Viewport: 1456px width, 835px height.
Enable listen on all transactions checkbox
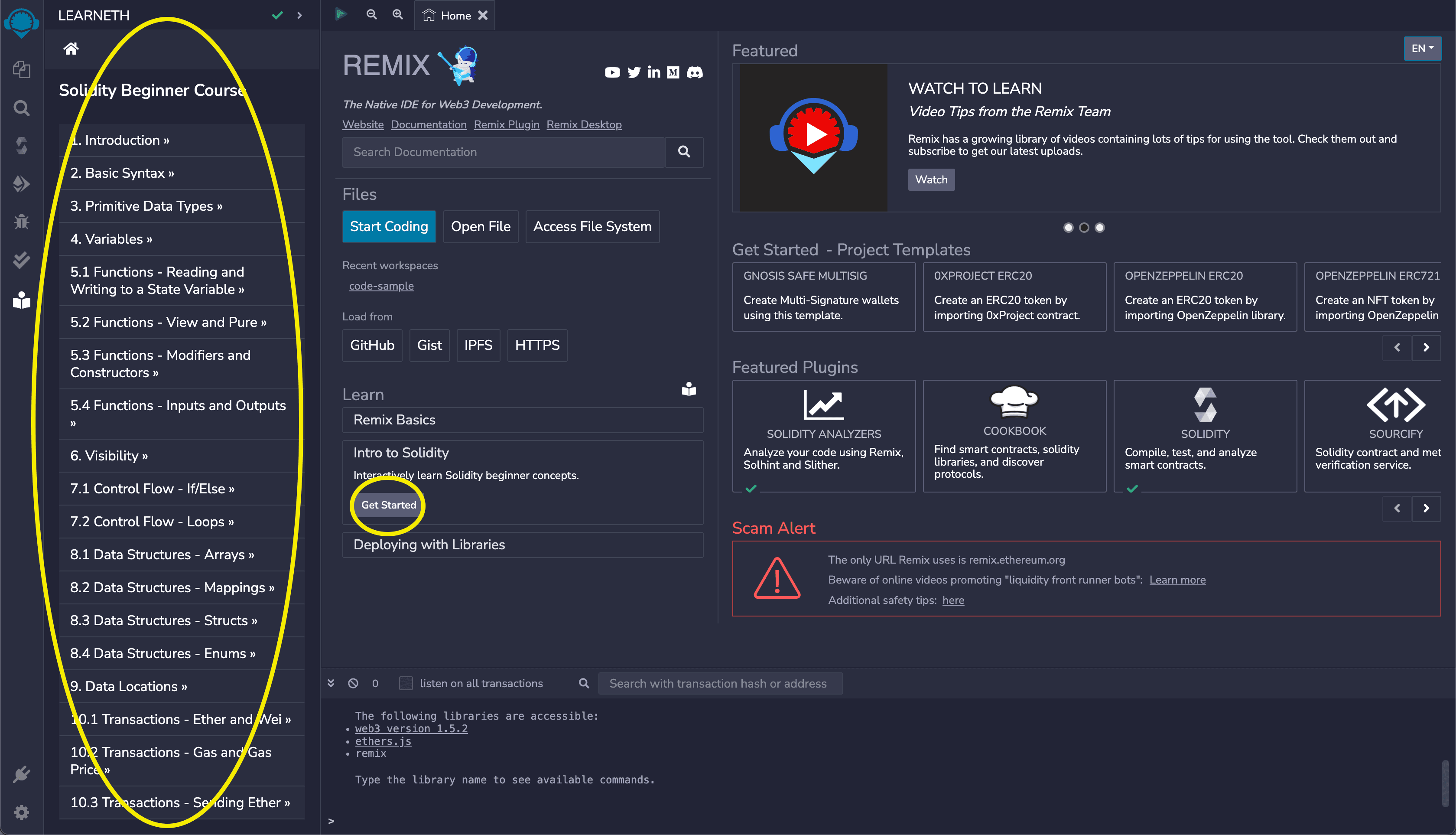pos(406,683)
